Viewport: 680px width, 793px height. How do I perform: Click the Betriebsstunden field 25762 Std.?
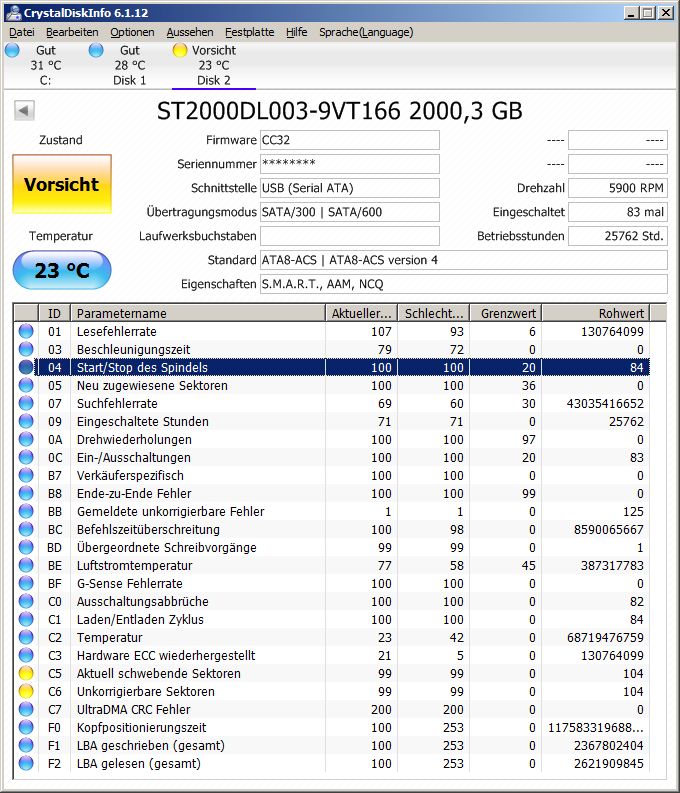[618, 236]
